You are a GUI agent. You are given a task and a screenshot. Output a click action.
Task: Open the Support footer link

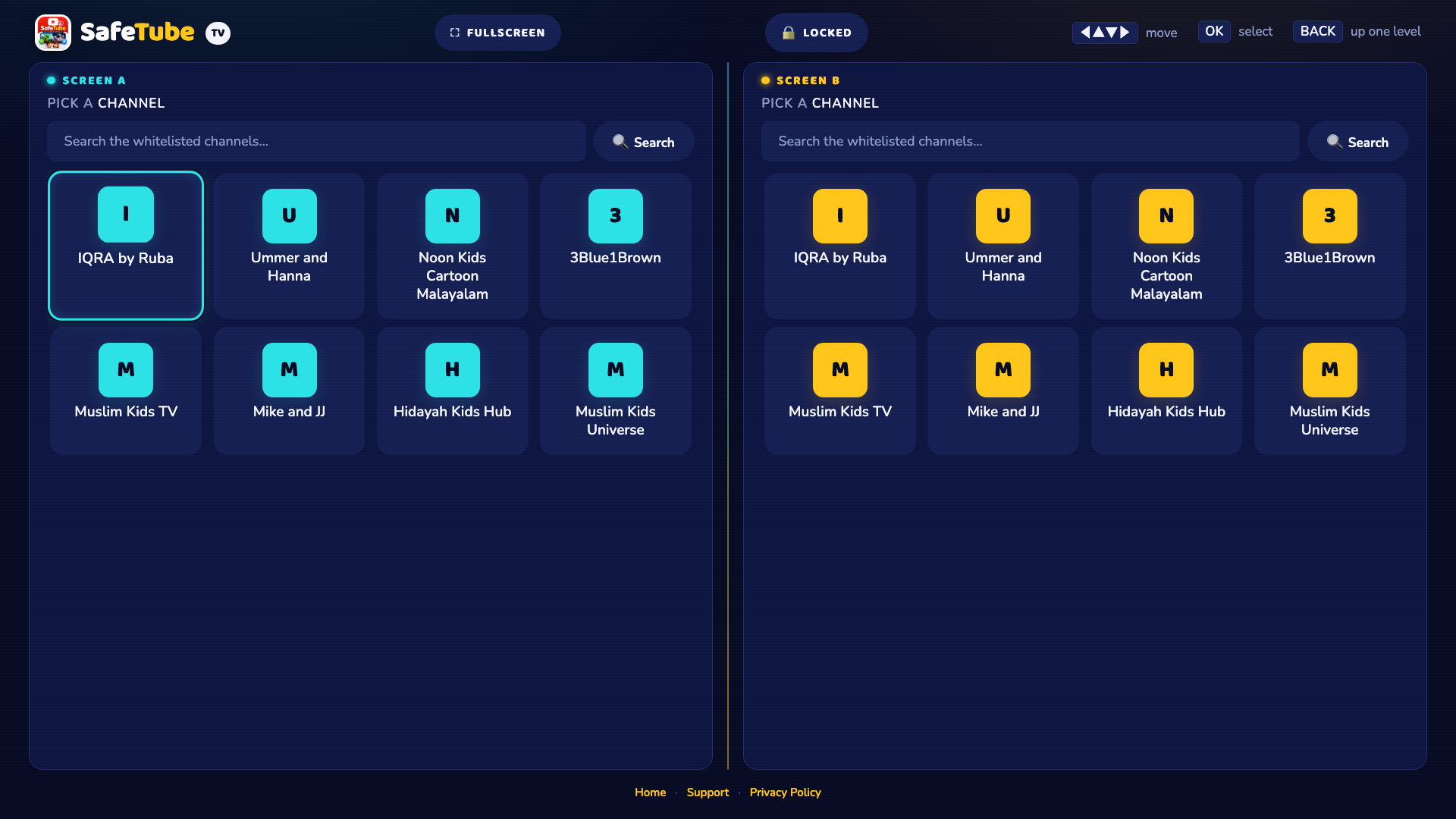(708, 792)
